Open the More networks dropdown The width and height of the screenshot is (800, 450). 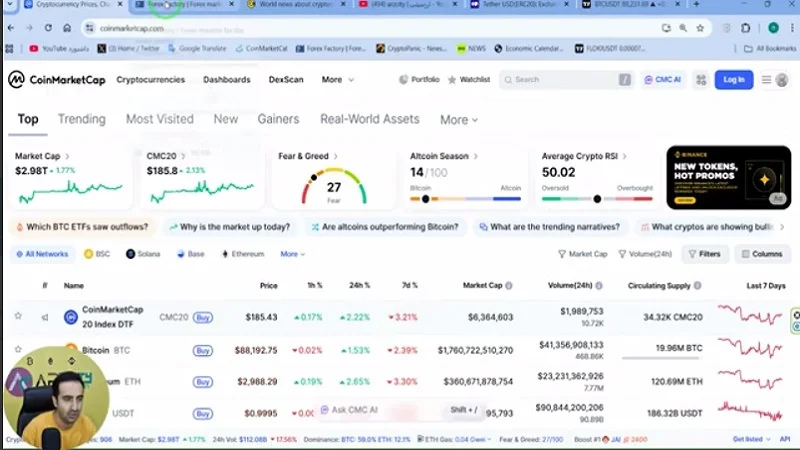293,254
